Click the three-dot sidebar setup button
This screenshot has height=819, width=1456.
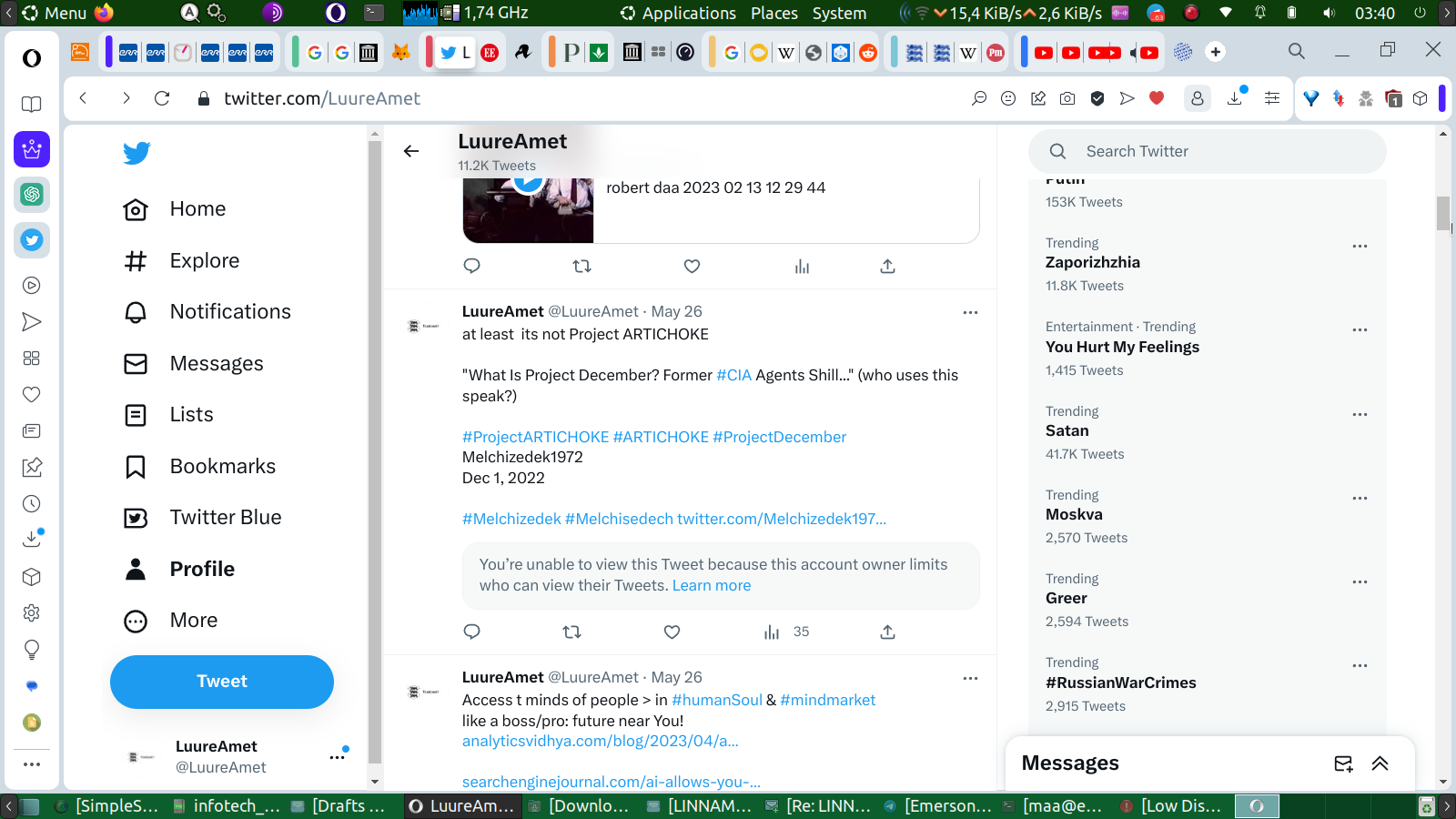pos(32,764)
